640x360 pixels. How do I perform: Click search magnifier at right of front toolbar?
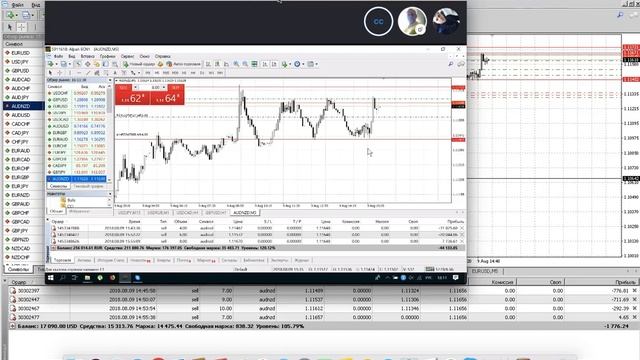tap(451, 64)
